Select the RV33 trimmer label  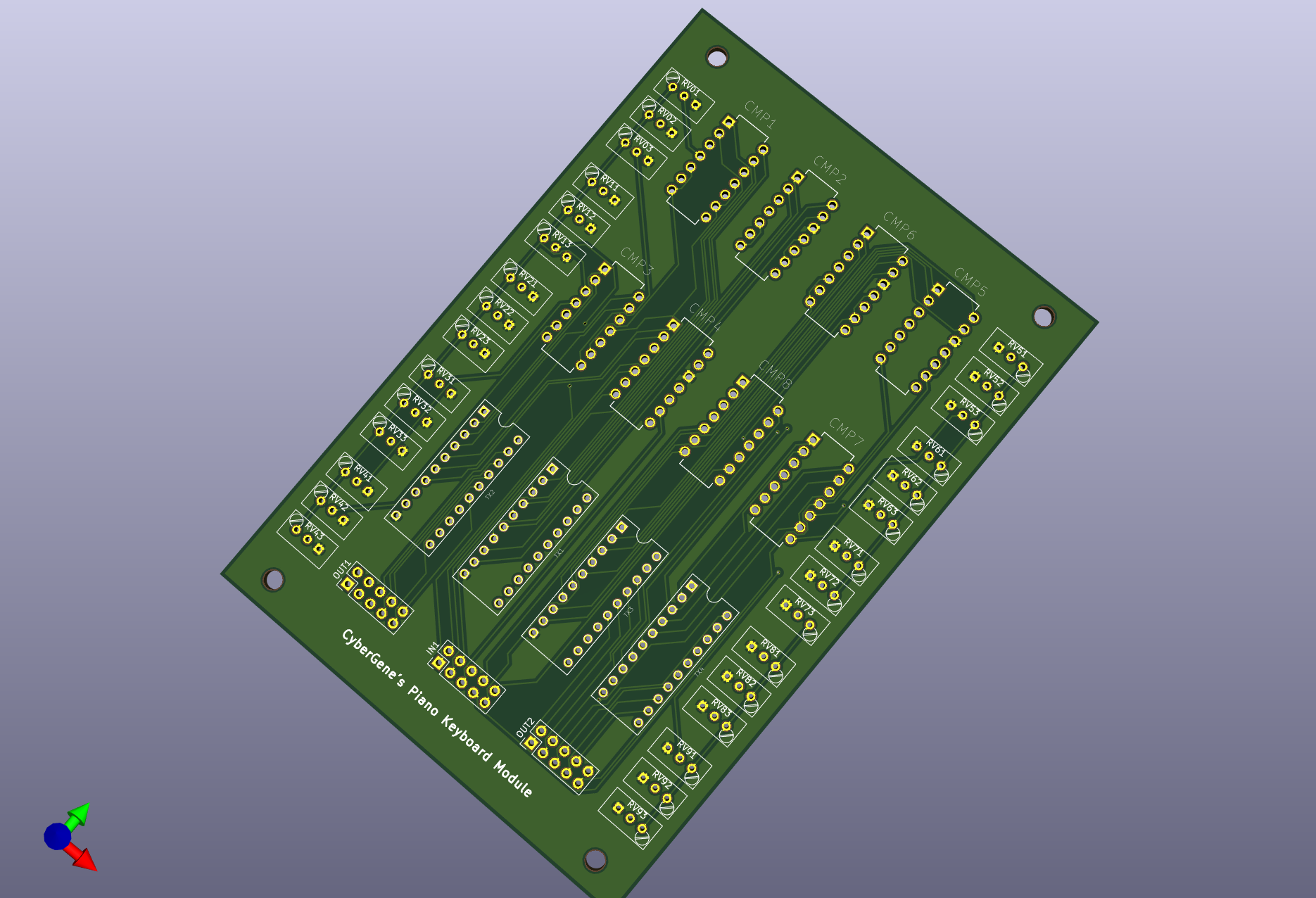(398, 431)
